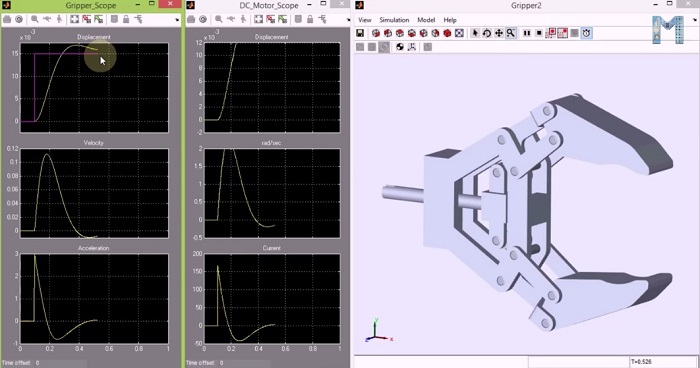Toggle the black-white sphere display icon
This screenshot has height=368, width=700.
400,47
